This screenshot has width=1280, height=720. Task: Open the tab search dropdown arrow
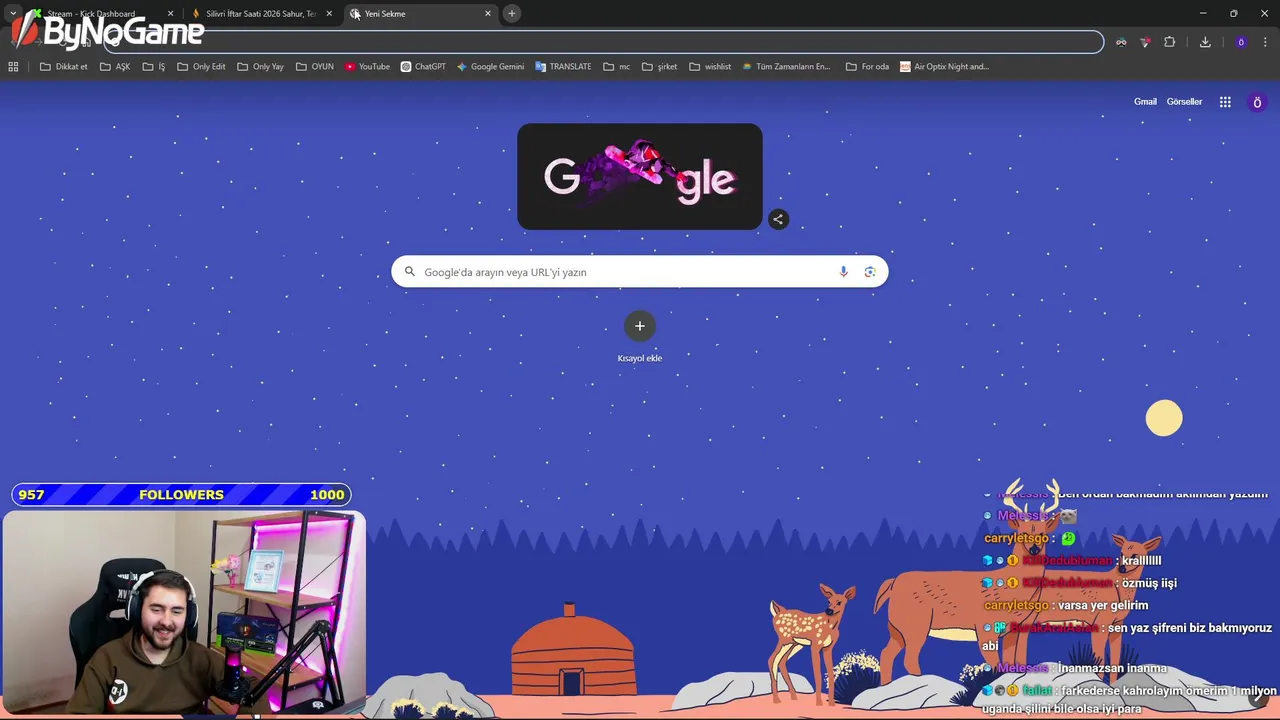13,13
